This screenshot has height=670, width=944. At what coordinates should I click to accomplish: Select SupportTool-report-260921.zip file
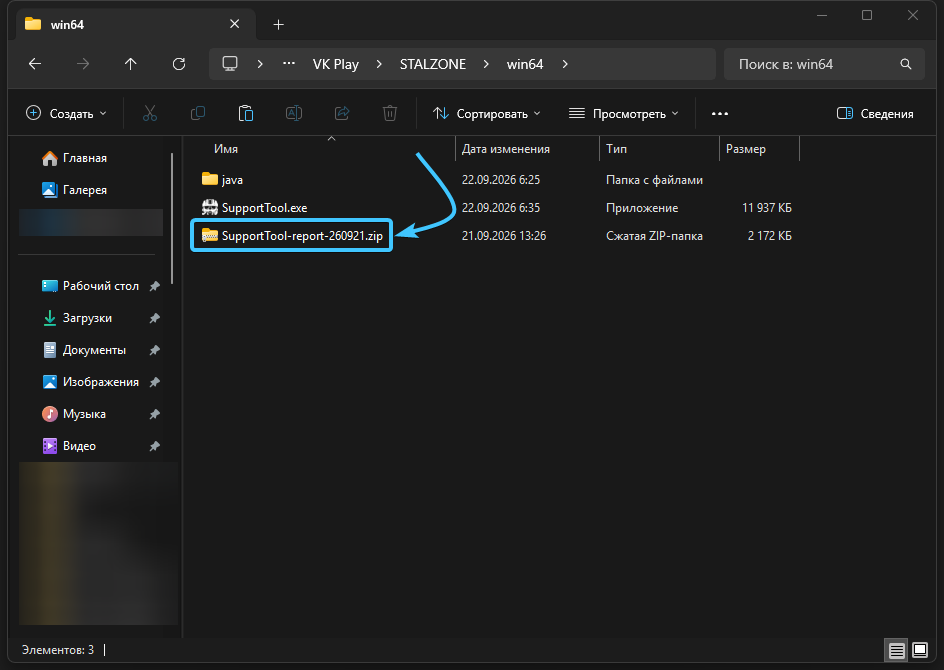(292, 235)
